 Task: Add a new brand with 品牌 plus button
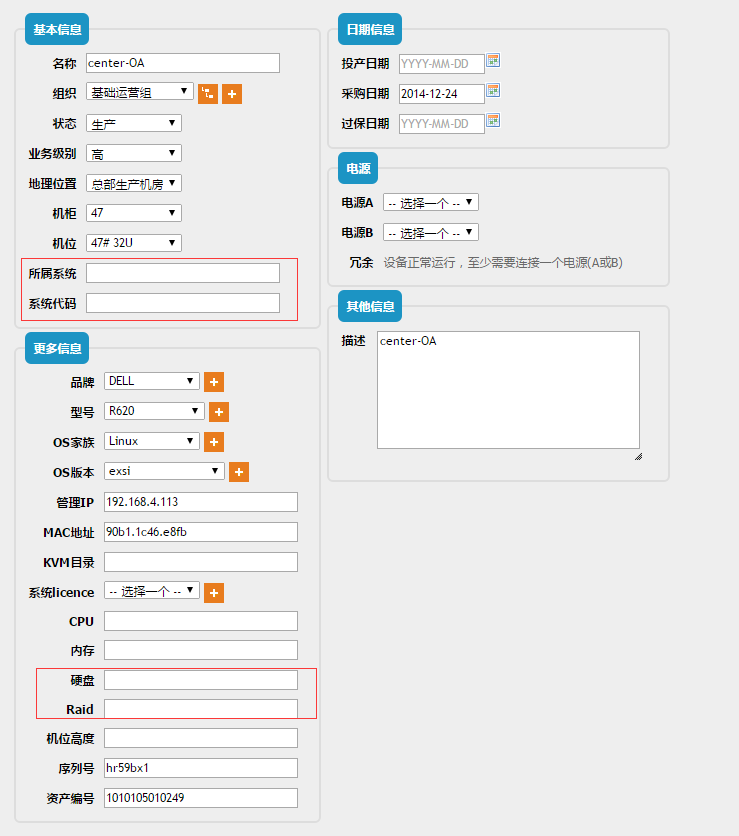(214, 382)
